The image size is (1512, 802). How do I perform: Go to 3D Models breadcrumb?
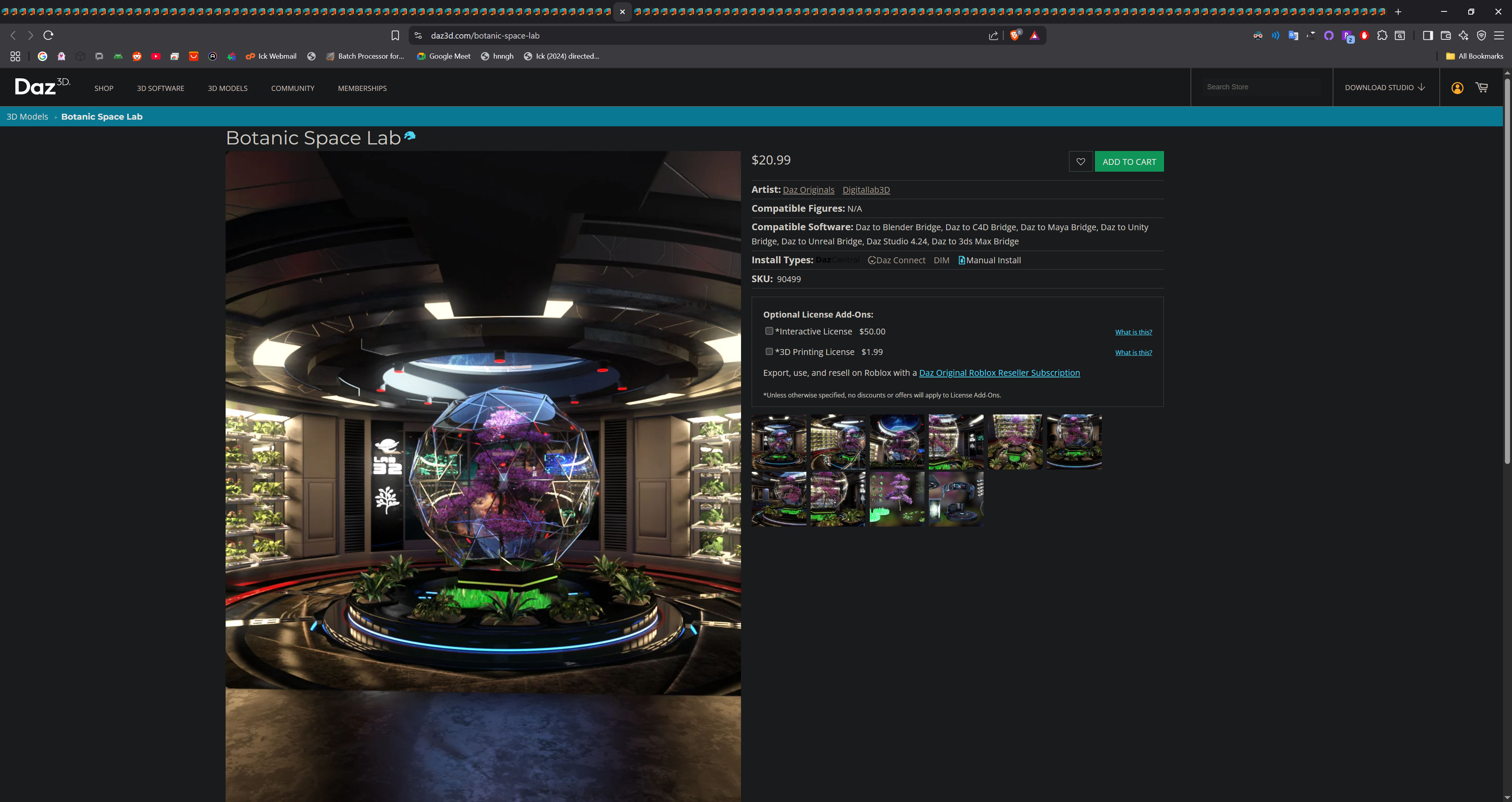pos(27,117)
